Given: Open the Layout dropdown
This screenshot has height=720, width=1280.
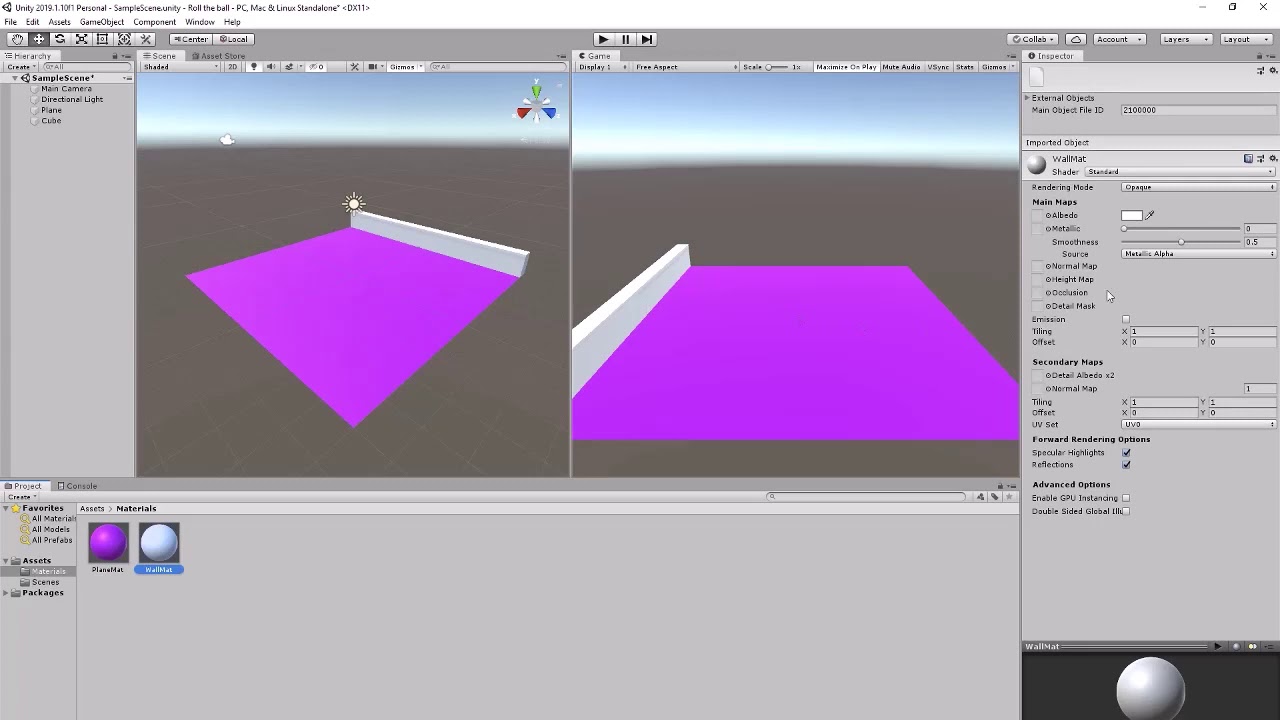Looking at the screenshot, I should coord(1245,39).
